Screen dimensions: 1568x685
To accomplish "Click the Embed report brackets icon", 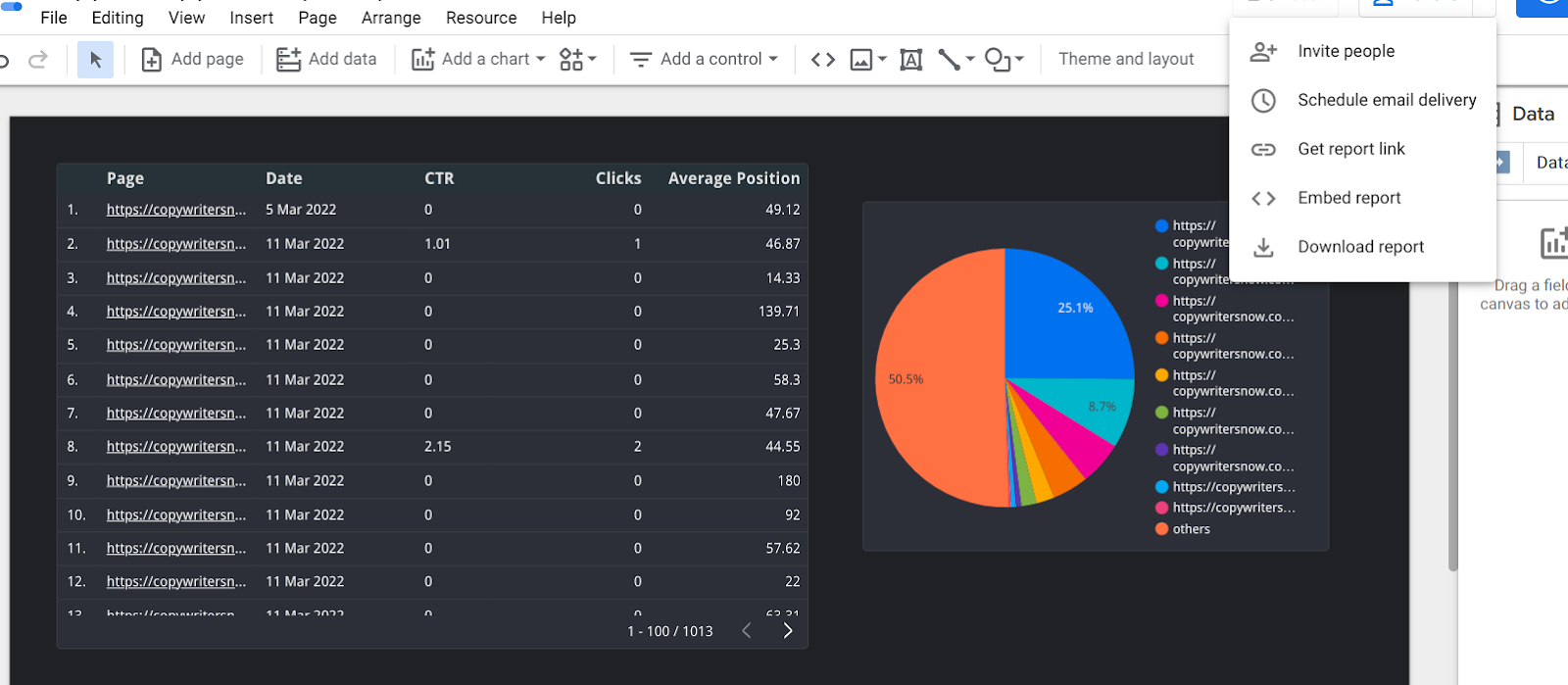I will pyautogui.click(x=1263, y=198).
